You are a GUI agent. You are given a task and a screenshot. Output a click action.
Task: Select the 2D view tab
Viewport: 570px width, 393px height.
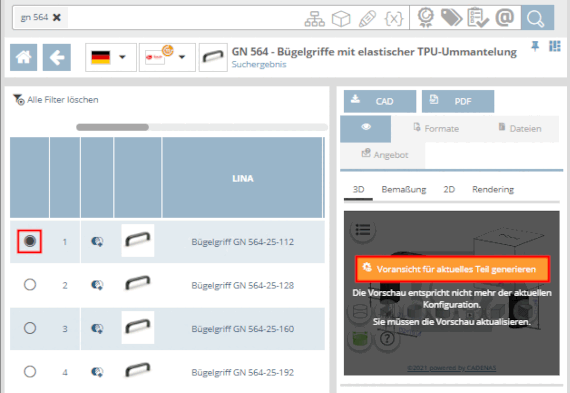449,189
